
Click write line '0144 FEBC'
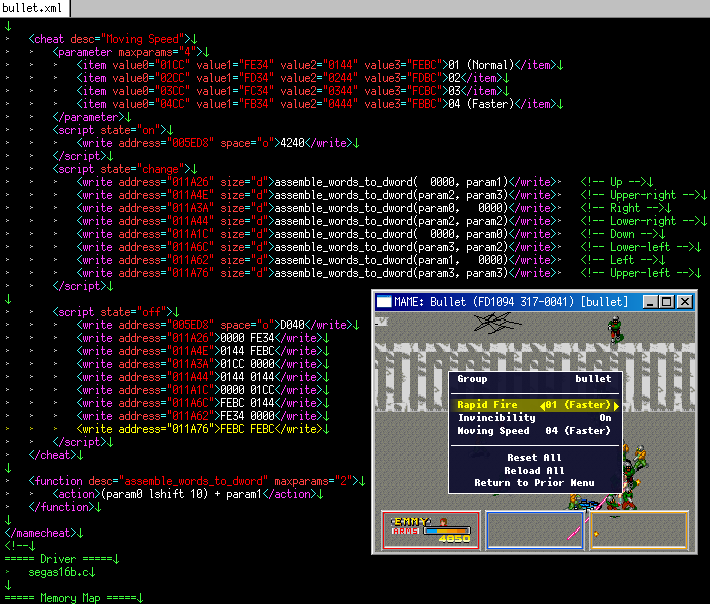coord(203,351)
